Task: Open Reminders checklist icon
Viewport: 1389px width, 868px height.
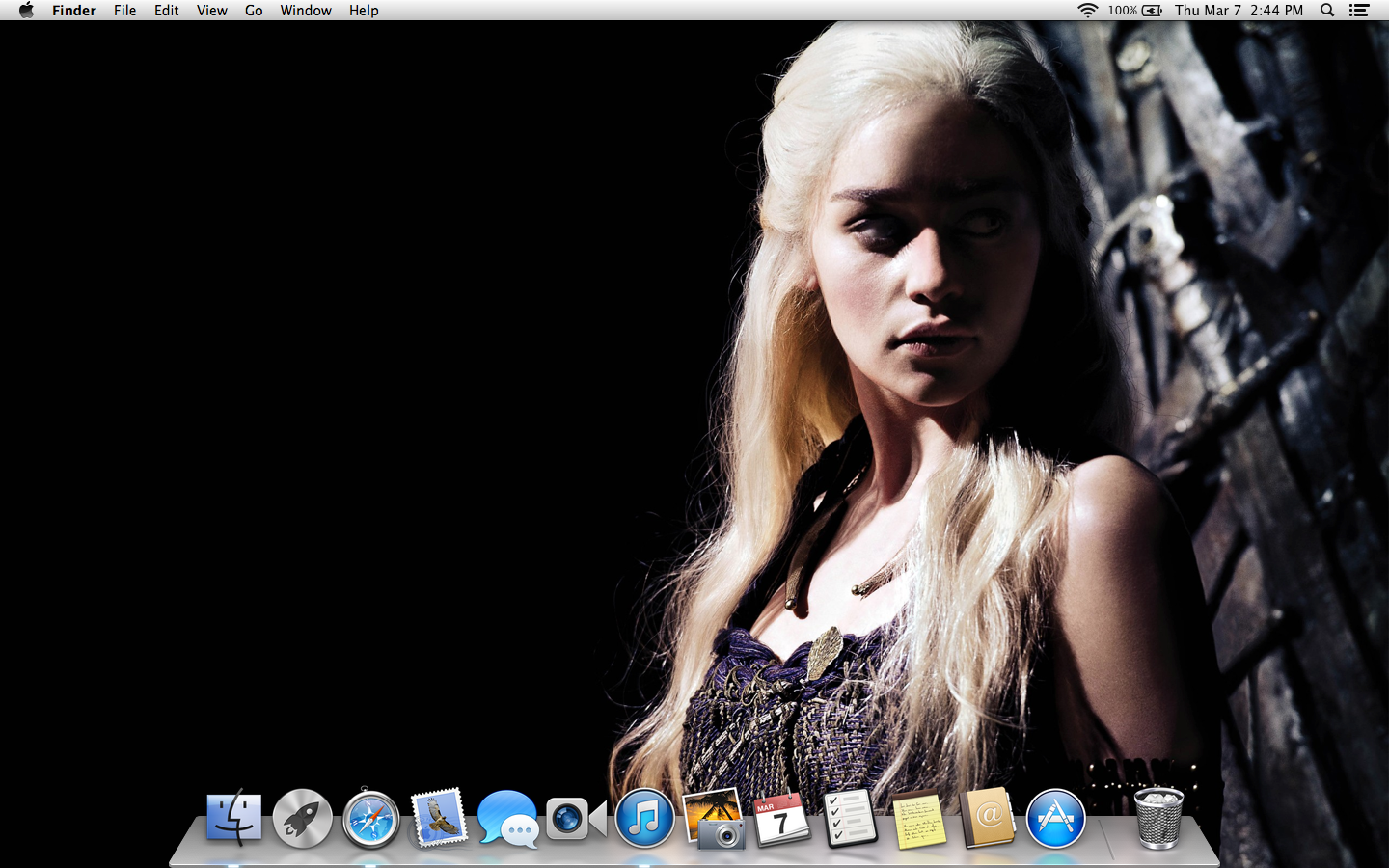Action: coord(850,819)
